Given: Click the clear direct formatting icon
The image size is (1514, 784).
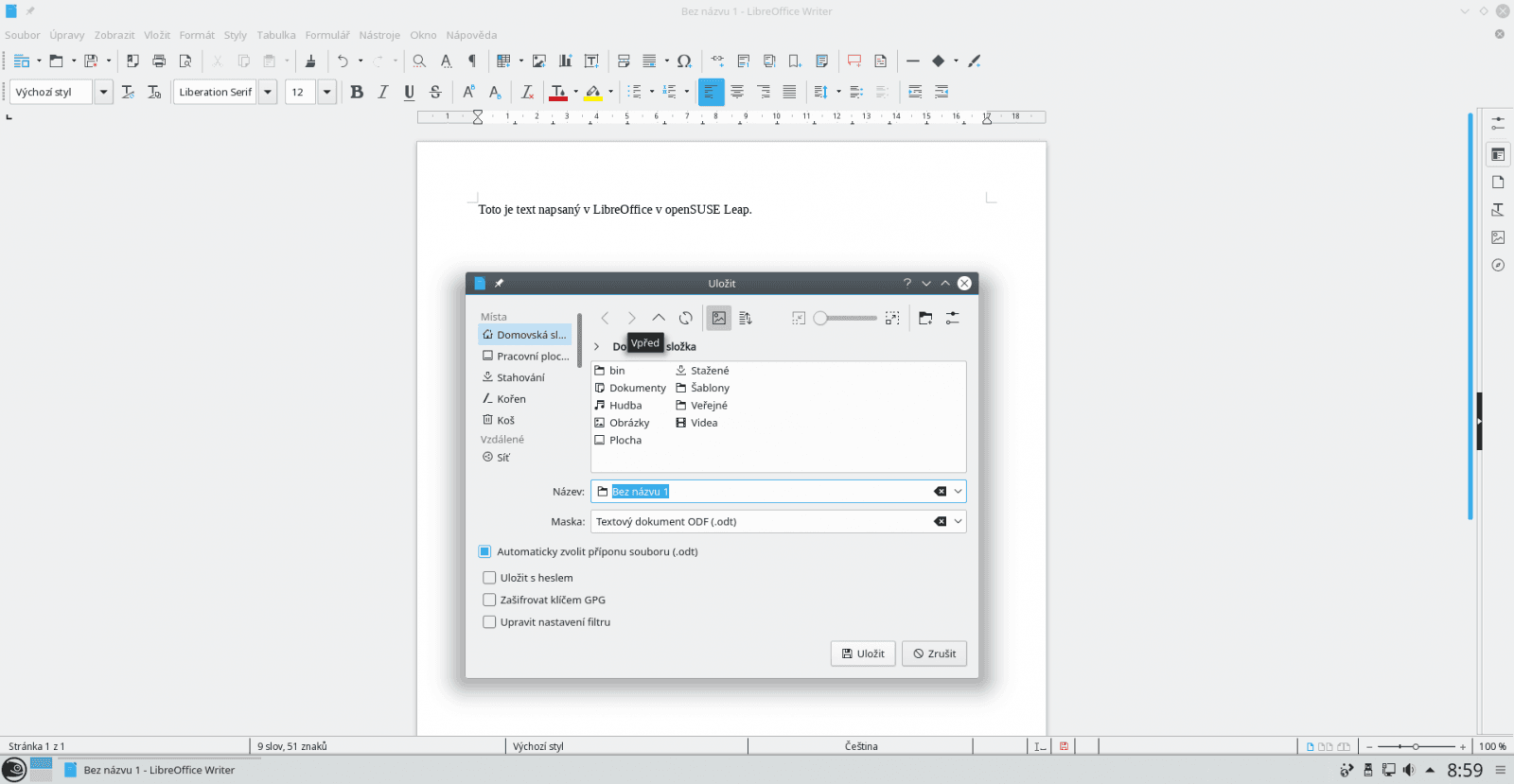Looking at the screenshot, I should [x=527, y=92].
